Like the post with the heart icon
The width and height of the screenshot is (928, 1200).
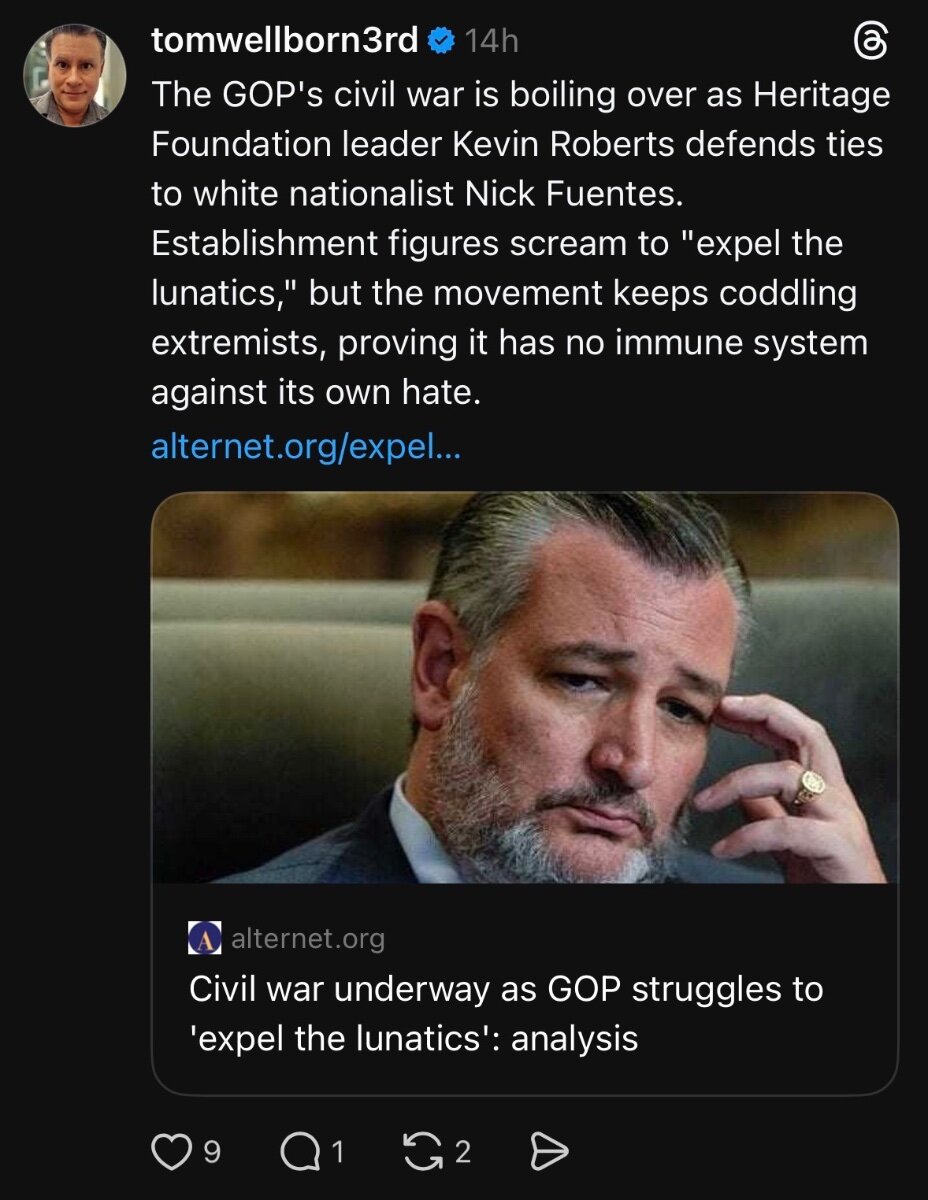point(169,1152)
